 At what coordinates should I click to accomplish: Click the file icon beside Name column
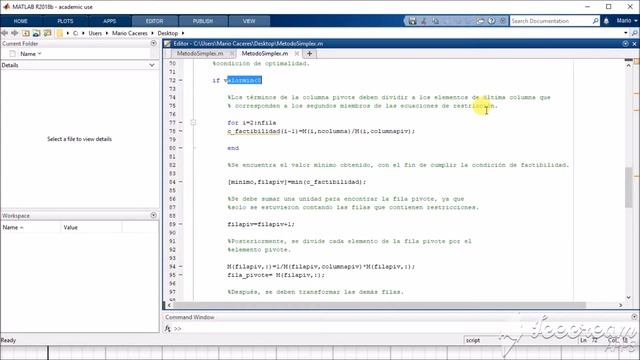pos(12,54)
